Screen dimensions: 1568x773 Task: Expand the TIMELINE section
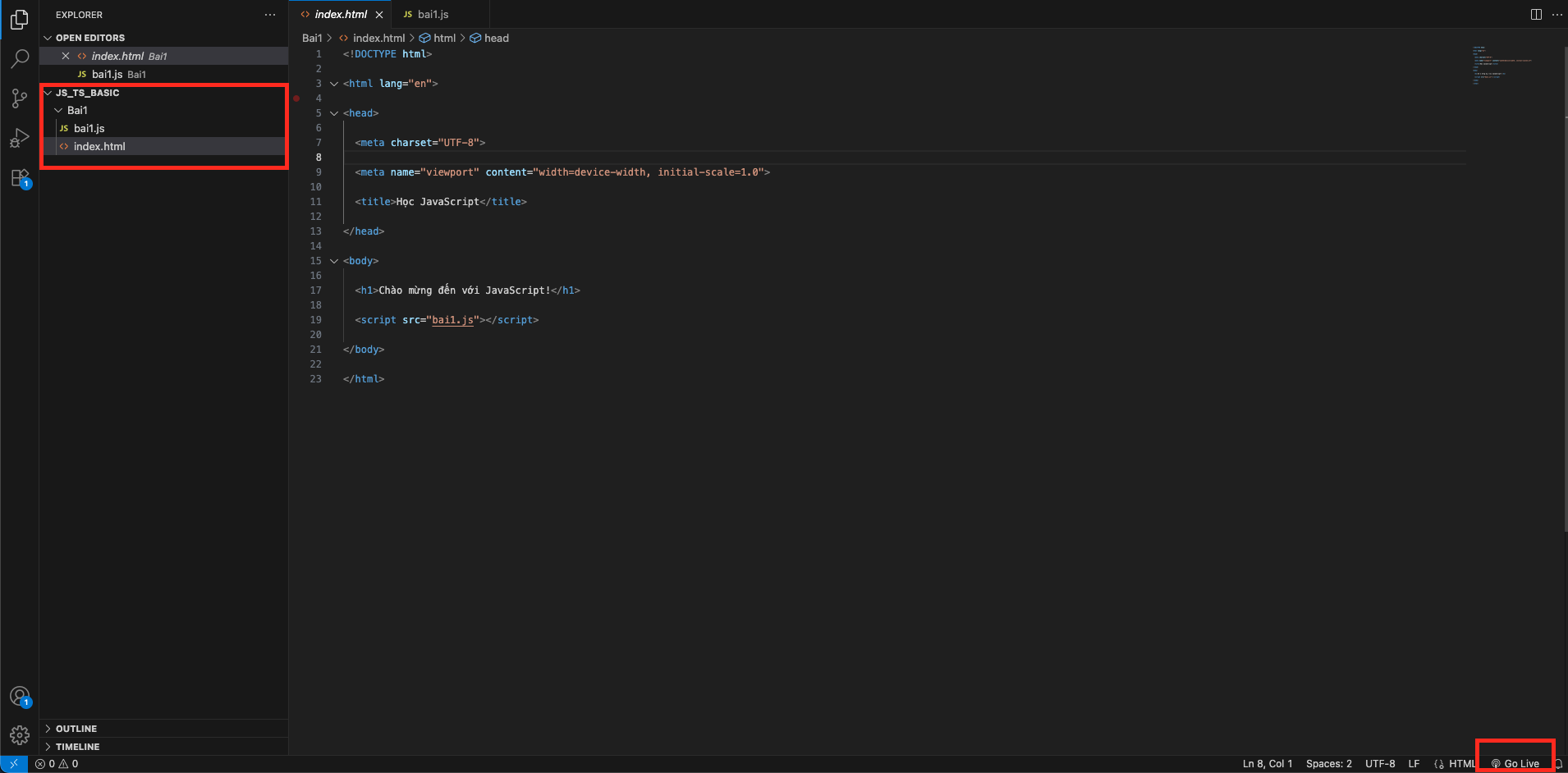coord(77,747)
